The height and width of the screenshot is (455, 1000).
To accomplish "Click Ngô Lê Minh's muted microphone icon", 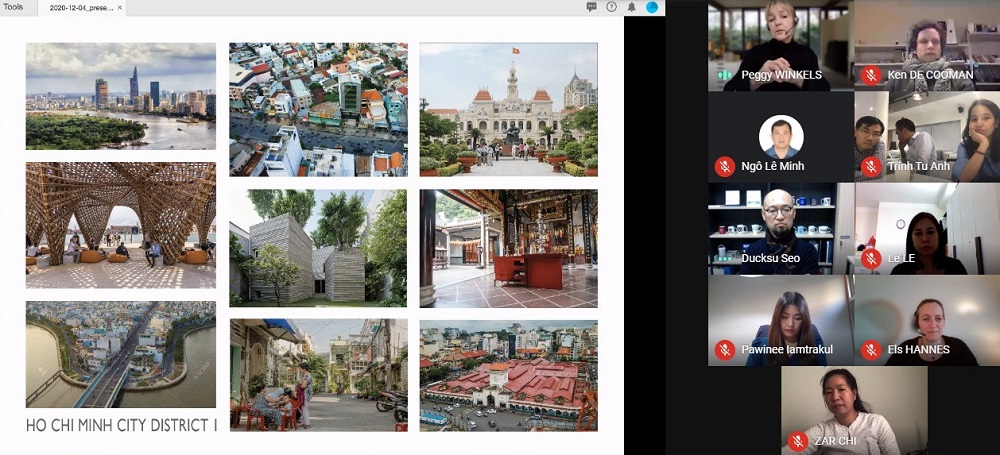I will [725, 166].
